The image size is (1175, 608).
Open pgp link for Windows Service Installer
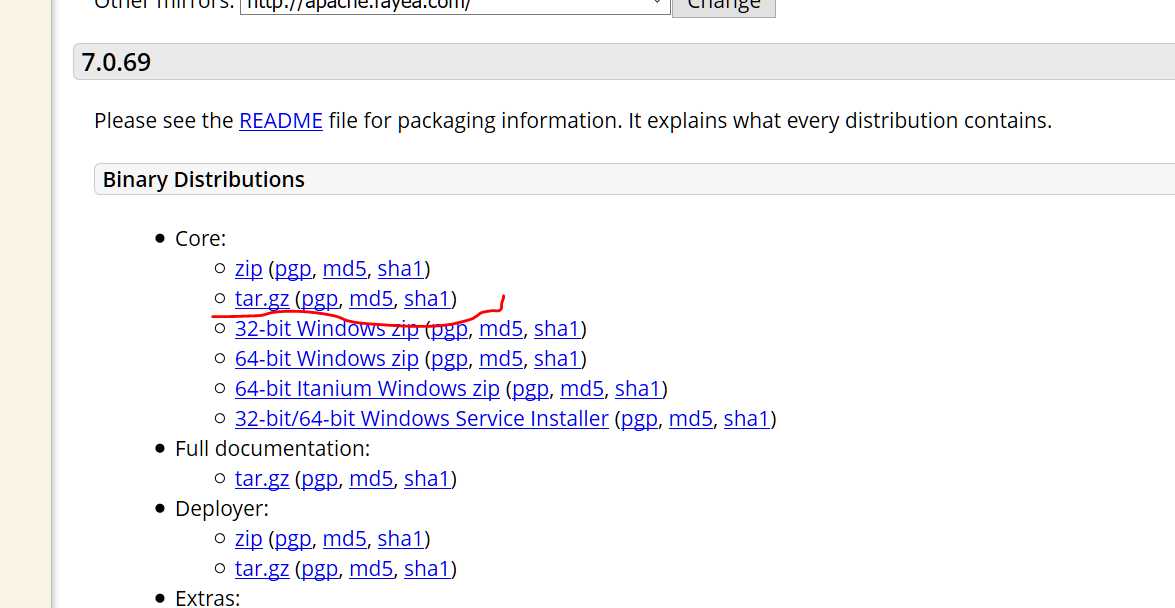(638, 418)
